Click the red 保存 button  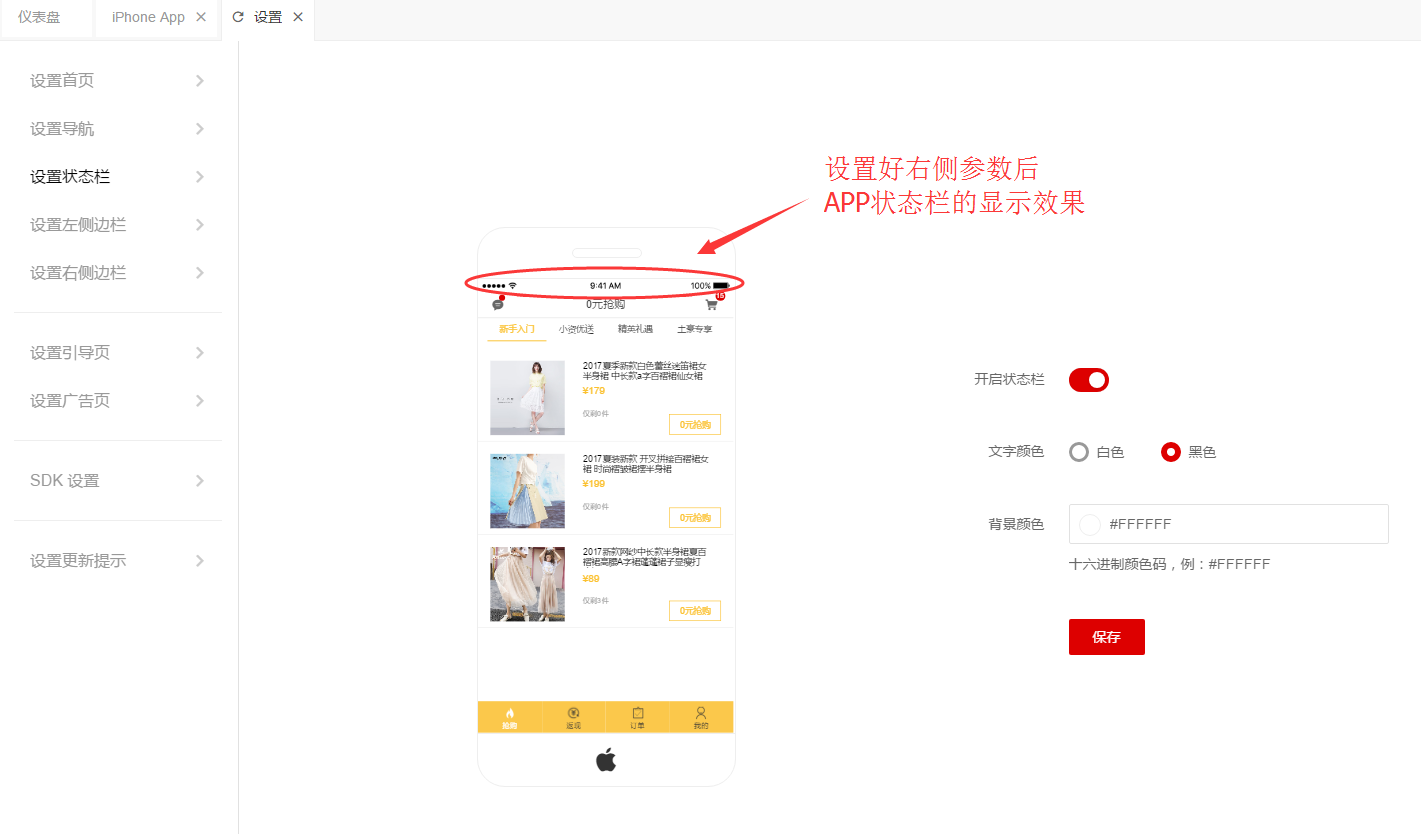coord(1106,637)
